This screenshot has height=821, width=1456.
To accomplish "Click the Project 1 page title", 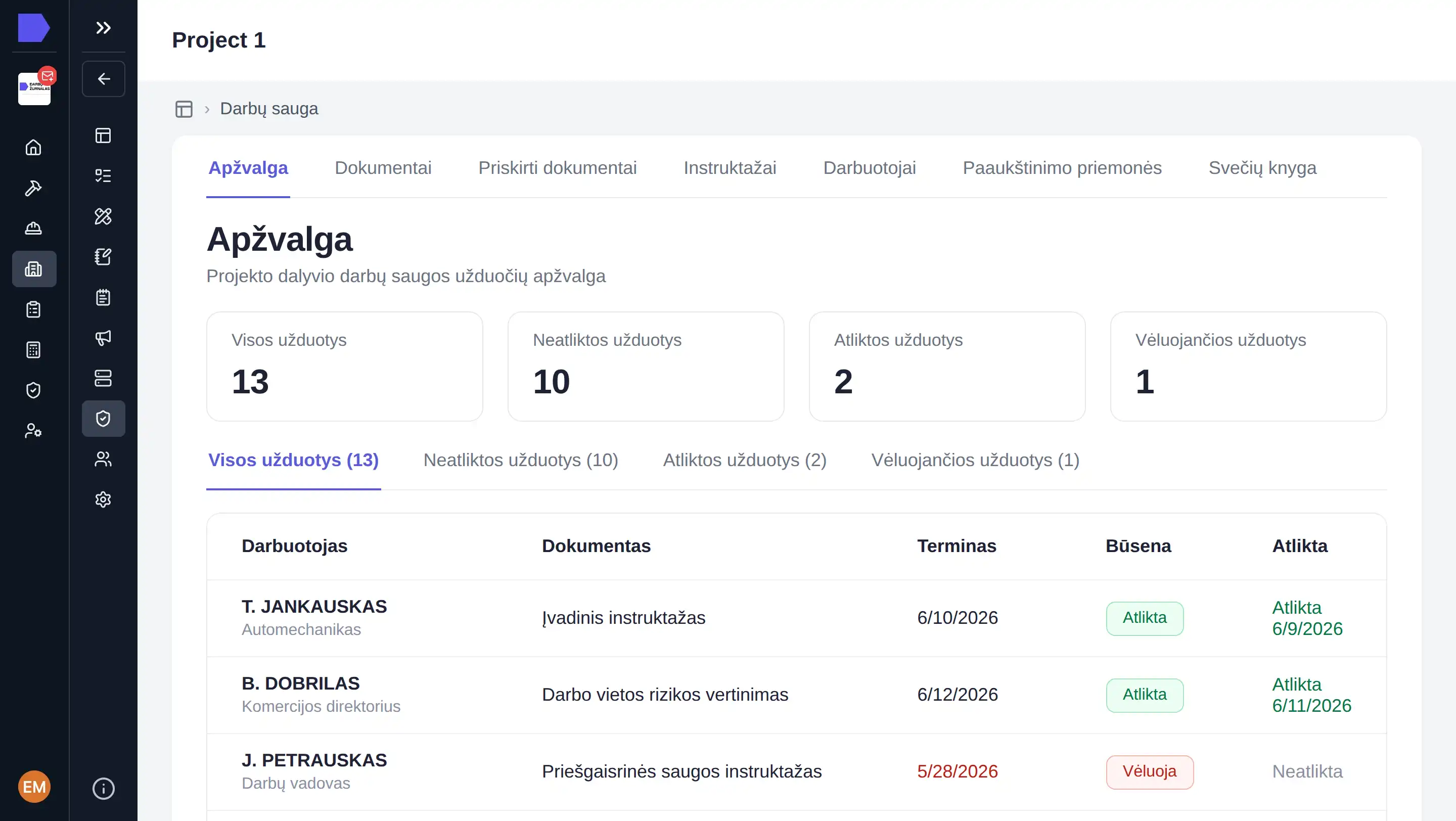I will [x=219, y=40].
